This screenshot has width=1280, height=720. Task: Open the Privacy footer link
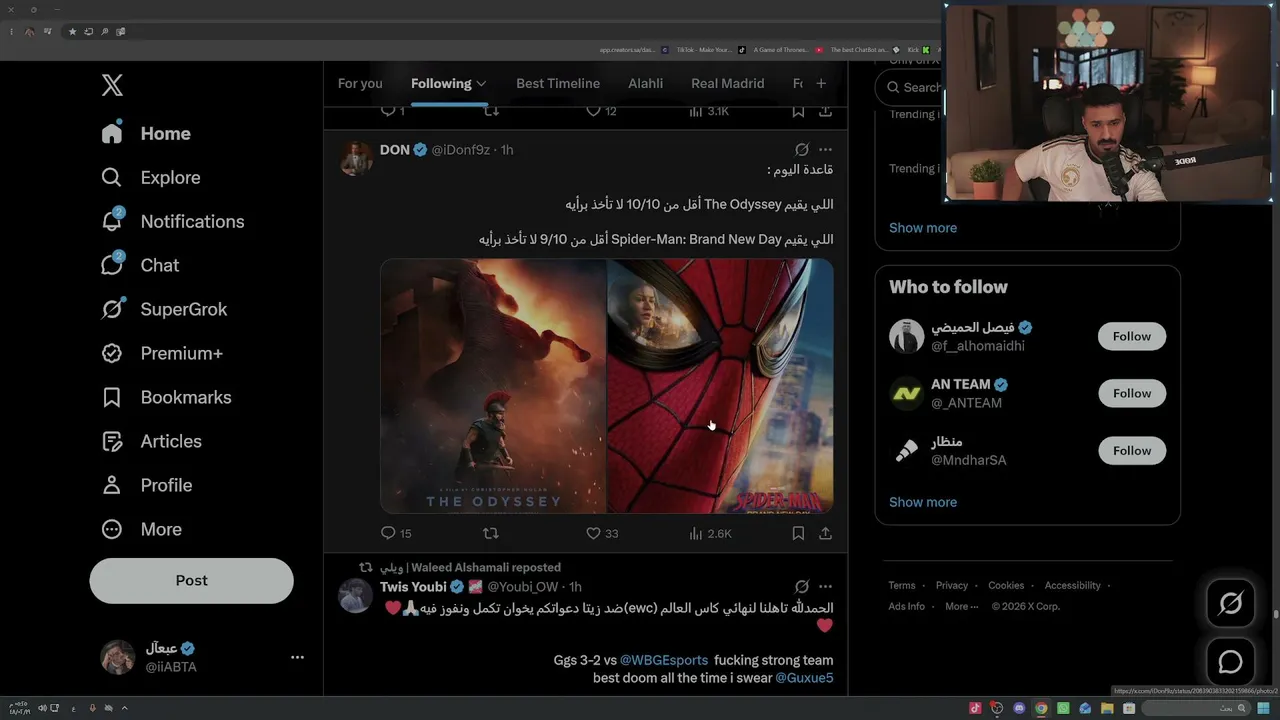(x=952, y=586)
